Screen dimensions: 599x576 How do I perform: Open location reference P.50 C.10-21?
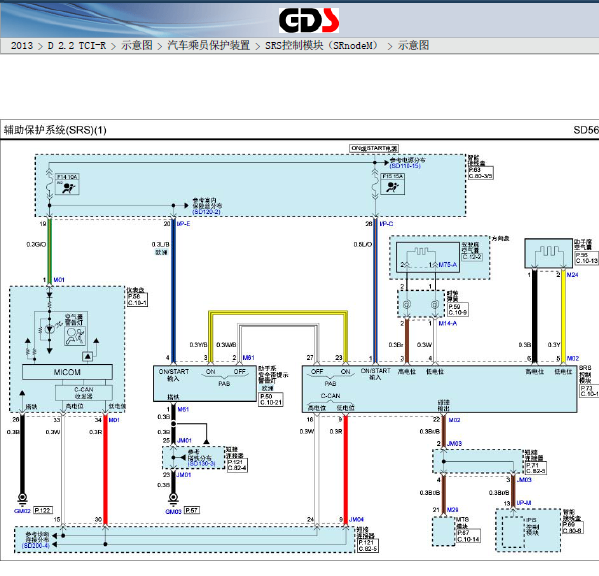[x=271, y=400]
